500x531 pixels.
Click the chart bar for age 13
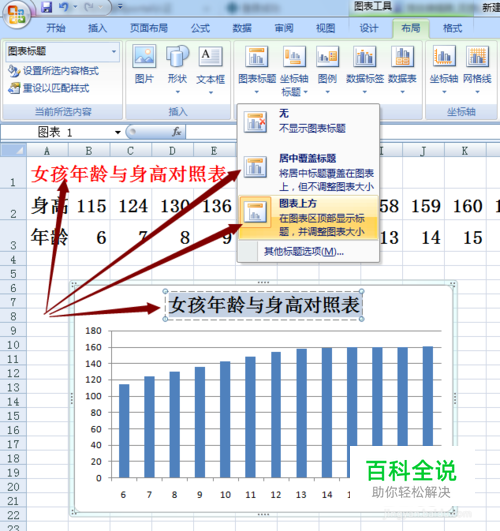tap(301, 413)
